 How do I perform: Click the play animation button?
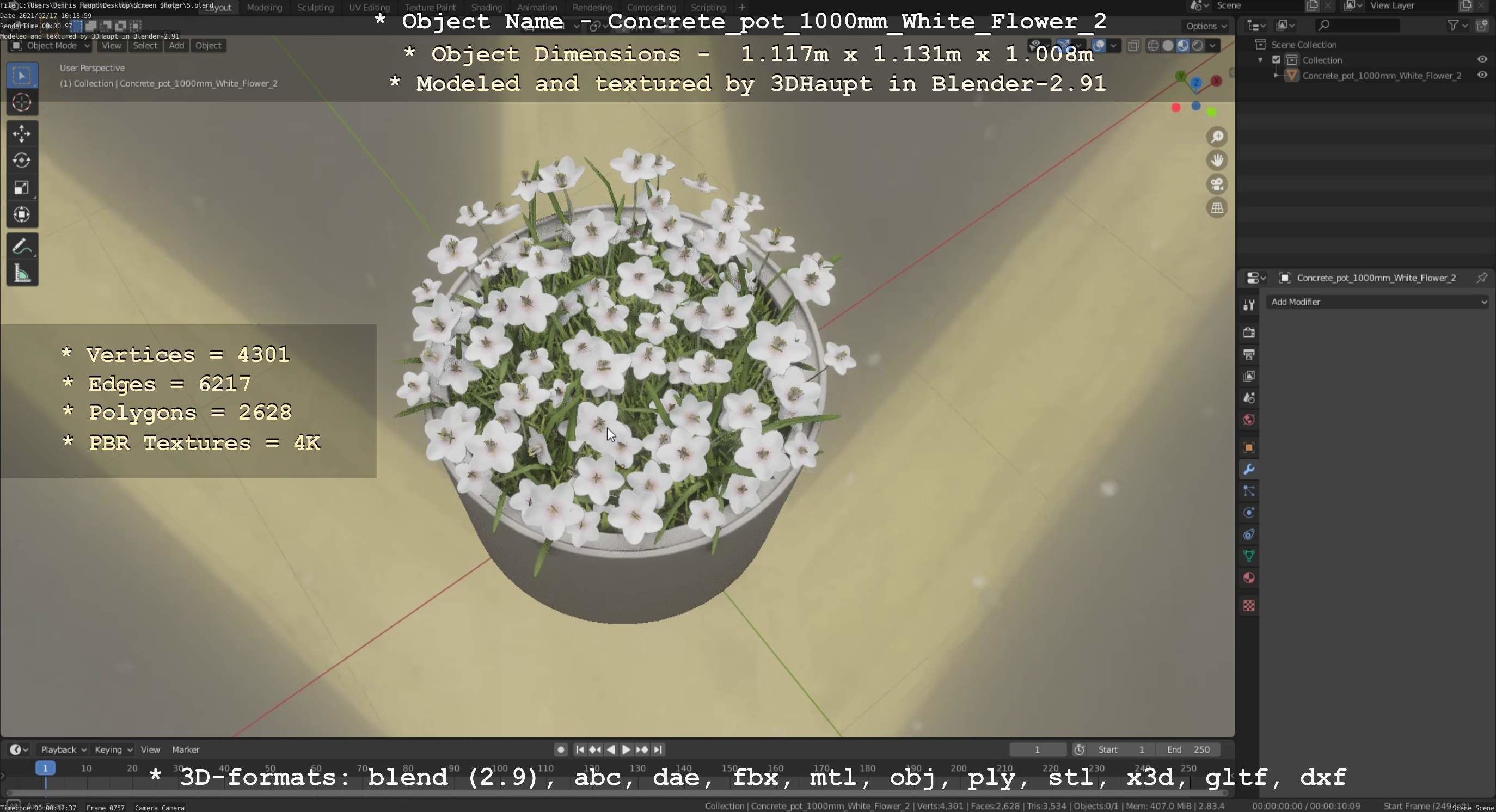click(626, 750)
